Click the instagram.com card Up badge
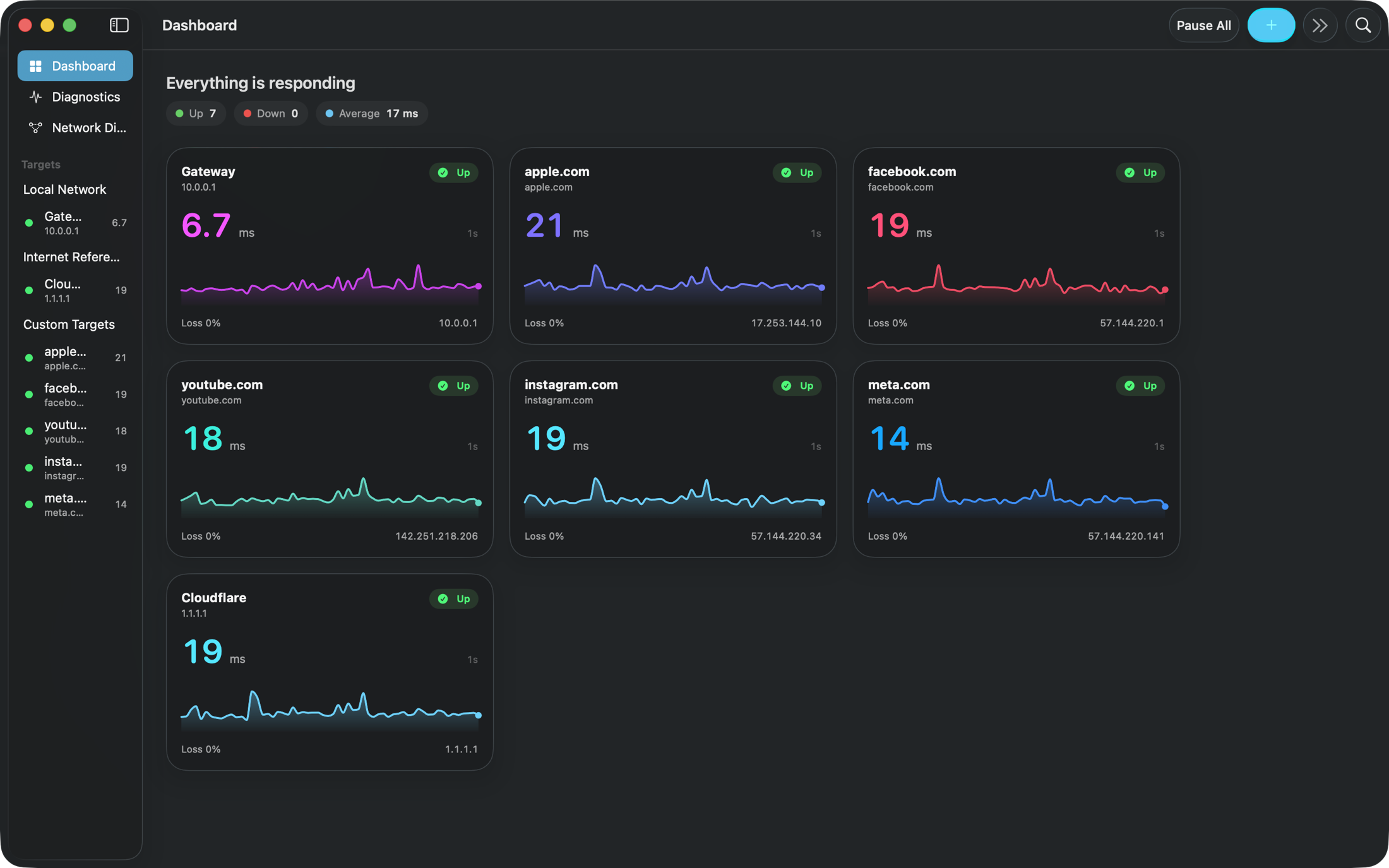This screenshot has width=1389, height=868. tap(797, 386)
